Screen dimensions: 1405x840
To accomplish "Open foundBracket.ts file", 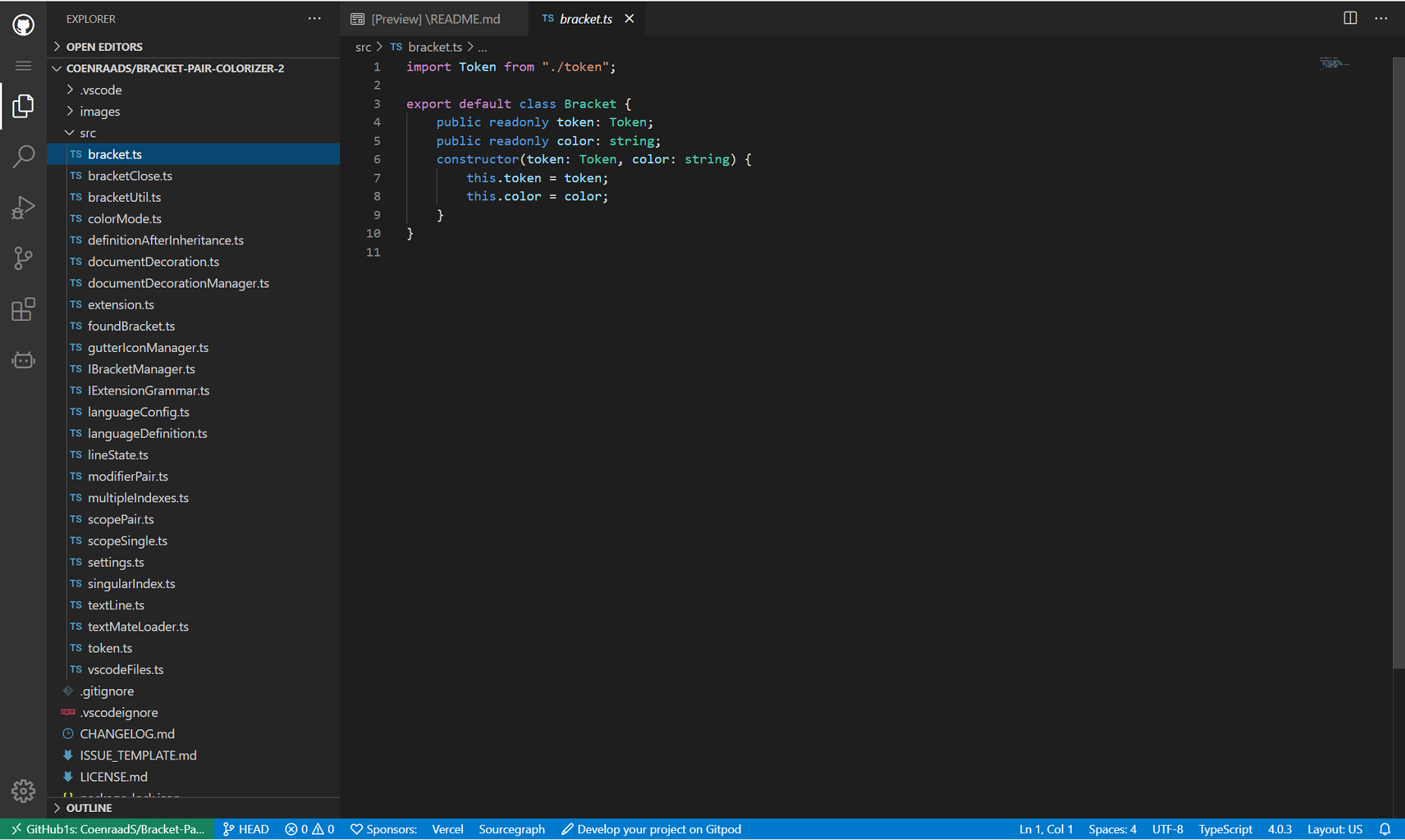I will click(194, 326).
